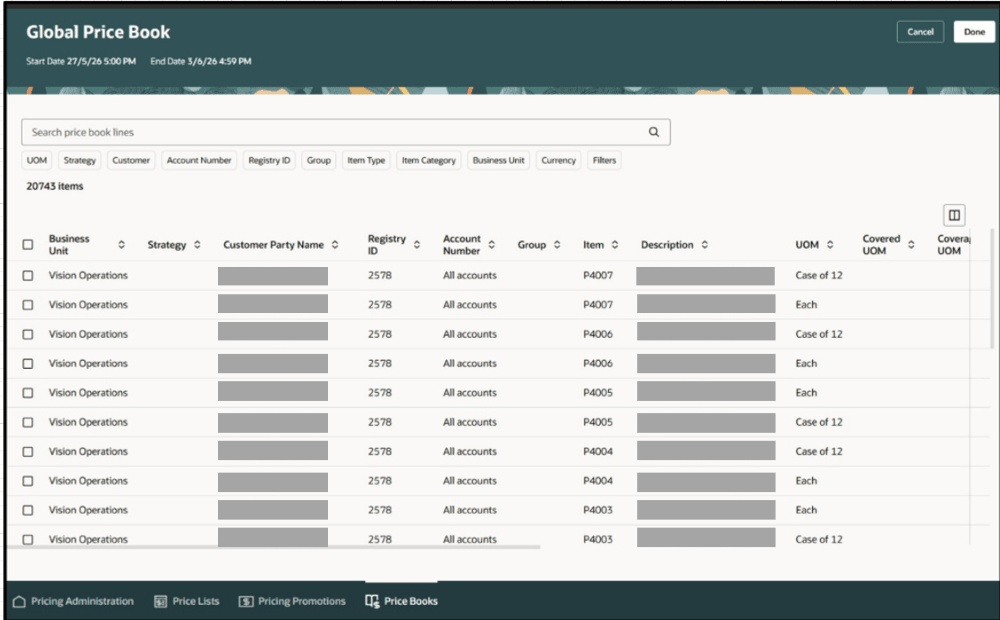This screenshot has height=620, width=1000.
Task: Open the column layout icon
Action: pyautogui.click(x=954, y=215)
